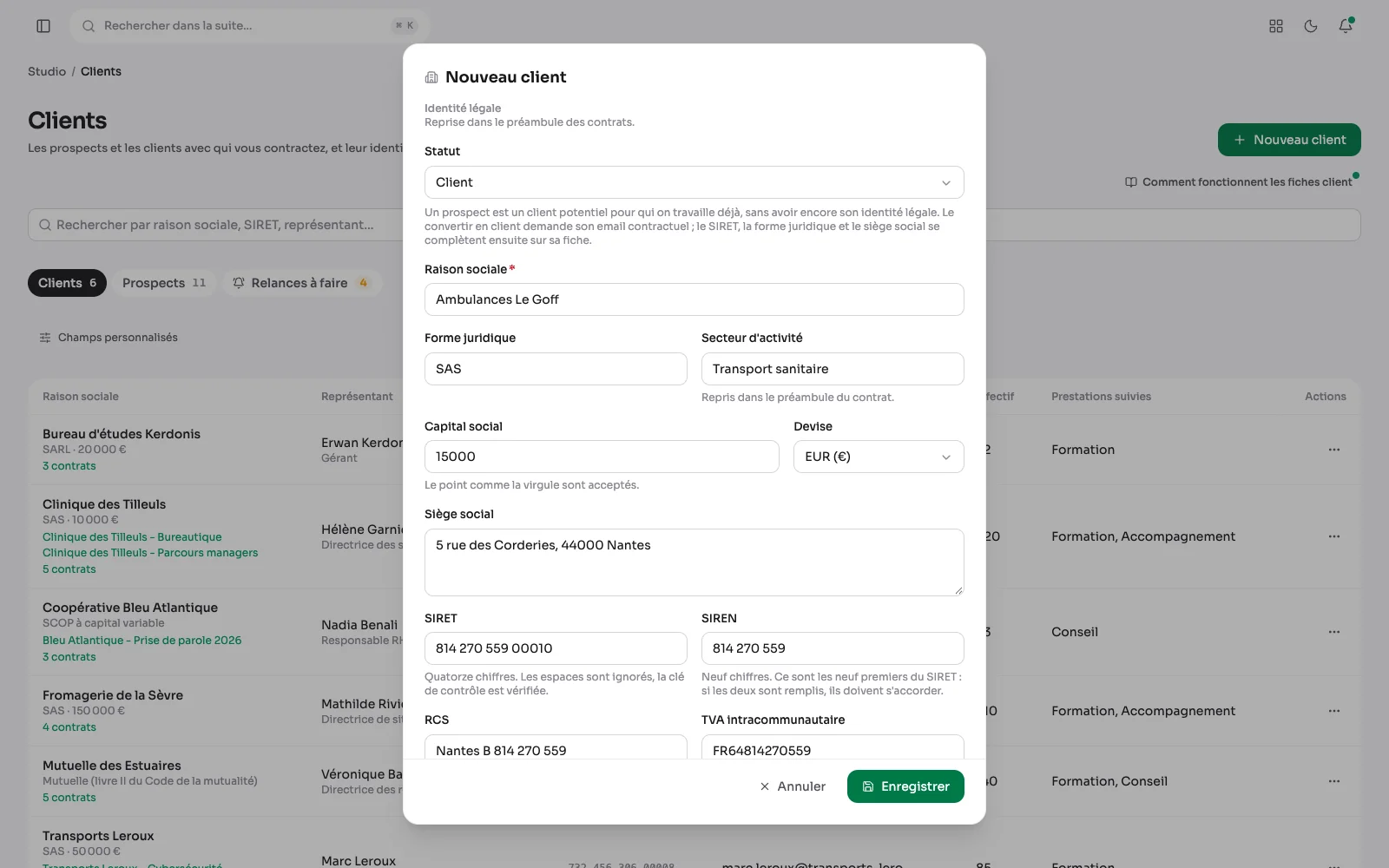Open Clinique des Tilleuls – Bureautique link
1389x868 pixels.
(x=132, y=537)
